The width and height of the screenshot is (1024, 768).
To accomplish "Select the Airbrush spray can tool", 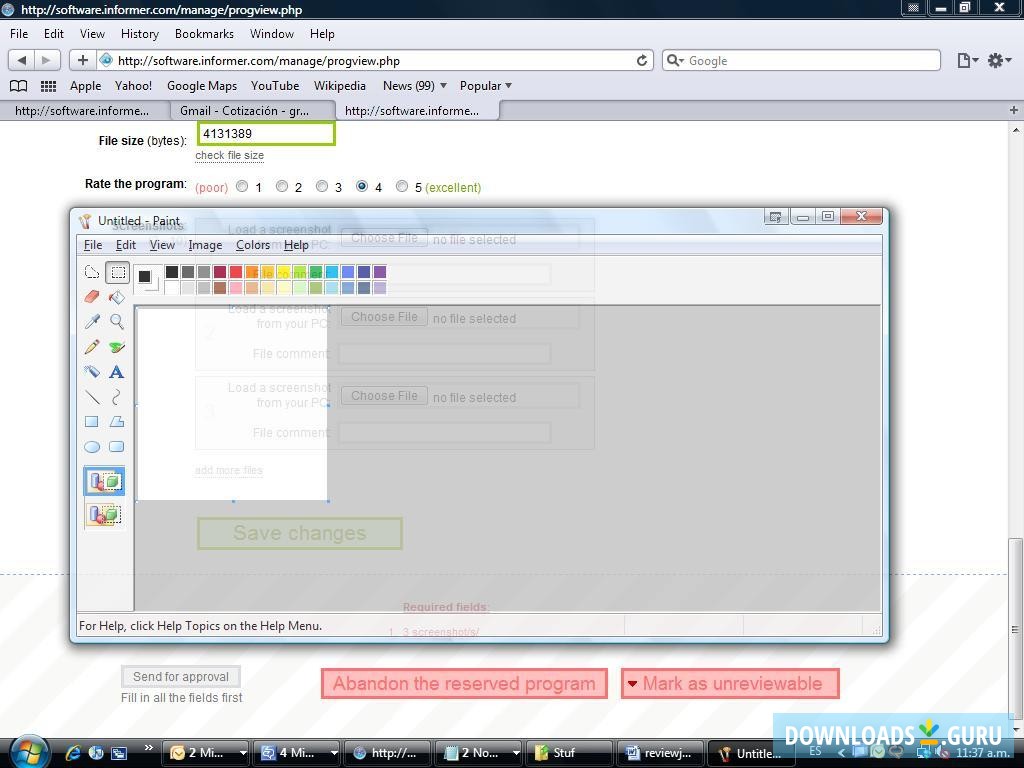I will click(92, 372).
